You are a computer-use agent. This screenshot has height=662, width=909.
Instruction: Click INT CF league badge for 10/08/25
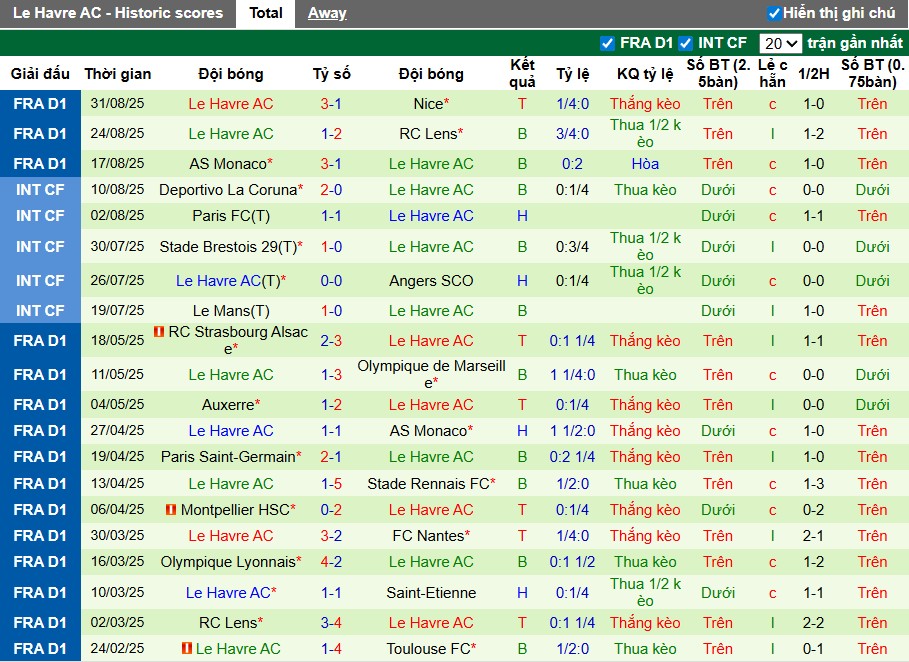40,190
